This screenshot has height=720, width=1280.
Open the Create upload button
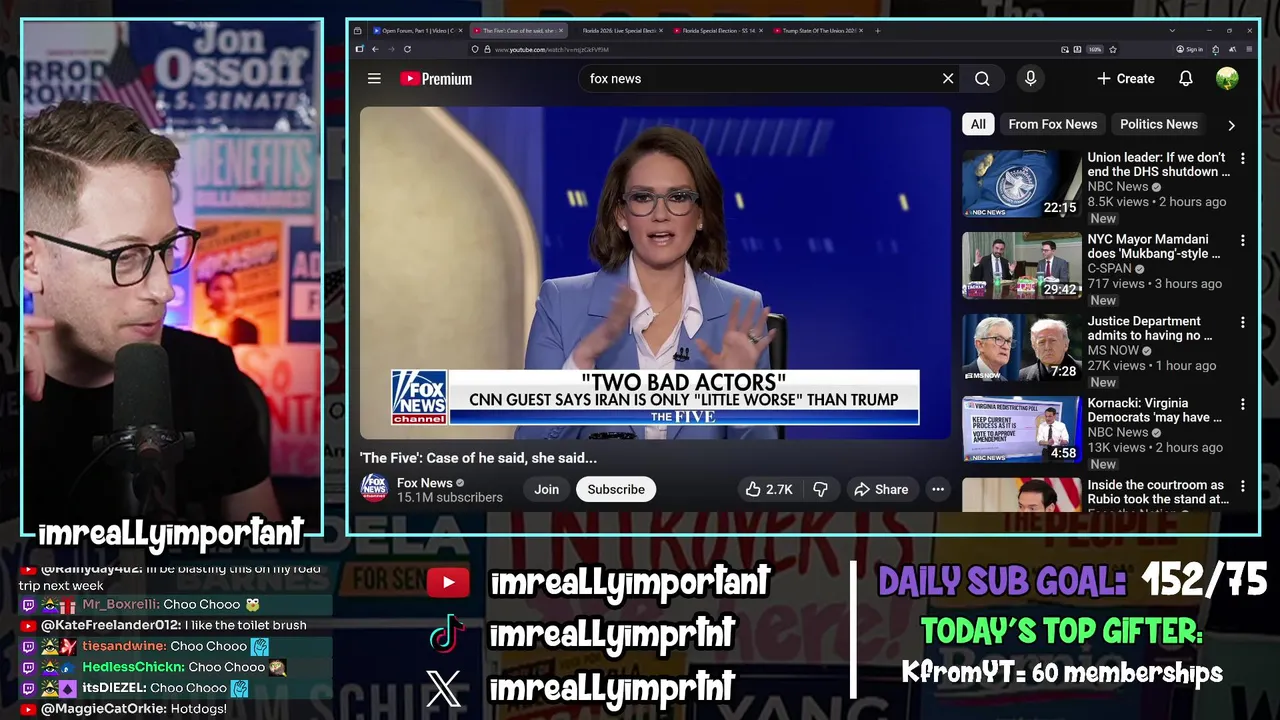1125,79
